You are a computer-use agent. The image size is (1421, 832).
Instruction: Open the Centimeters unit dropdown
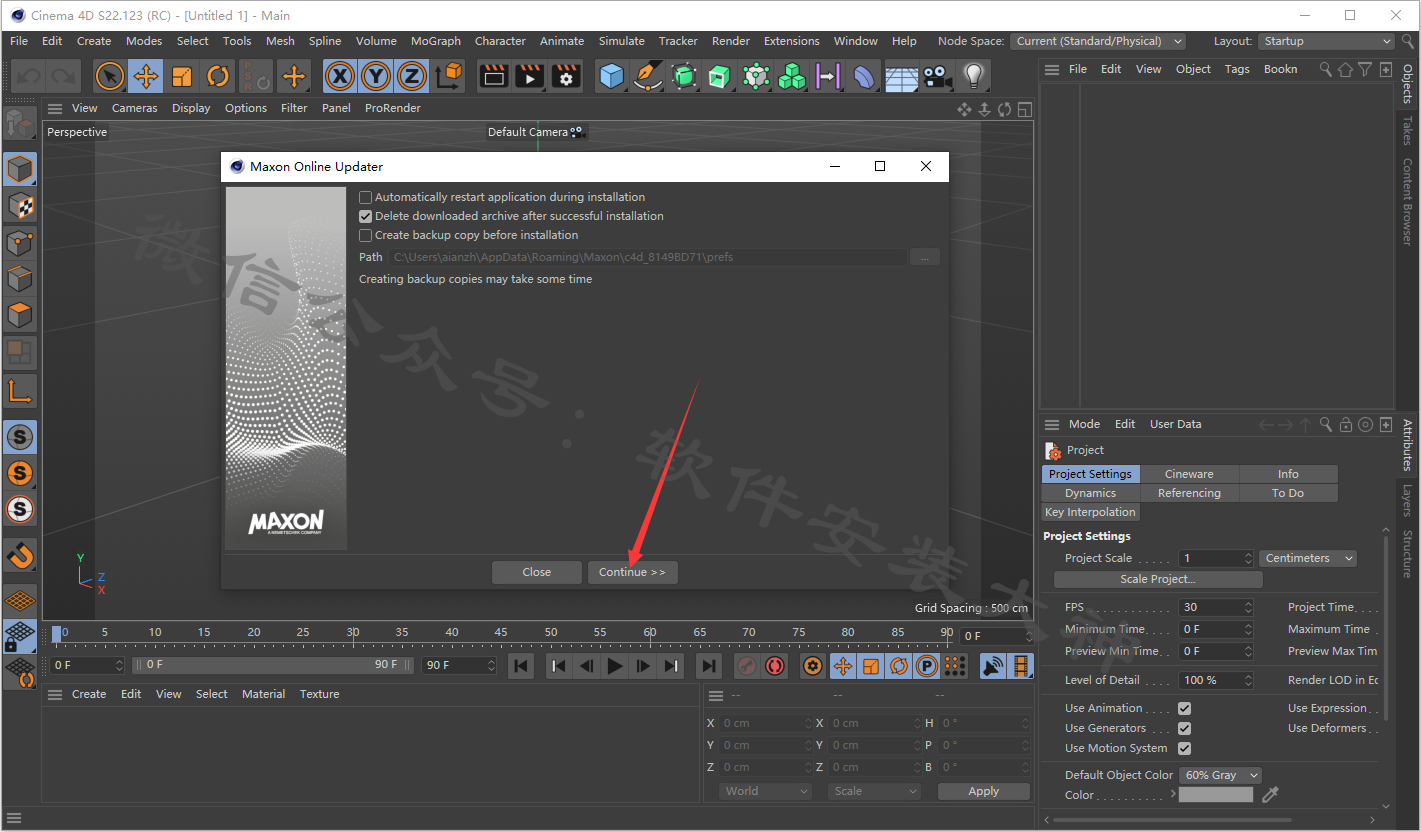[x=1308, y=558]
